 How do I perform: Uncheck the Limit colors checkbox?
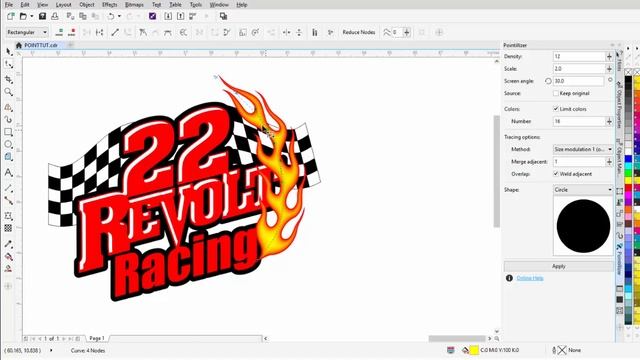click(x=556, y=109)
